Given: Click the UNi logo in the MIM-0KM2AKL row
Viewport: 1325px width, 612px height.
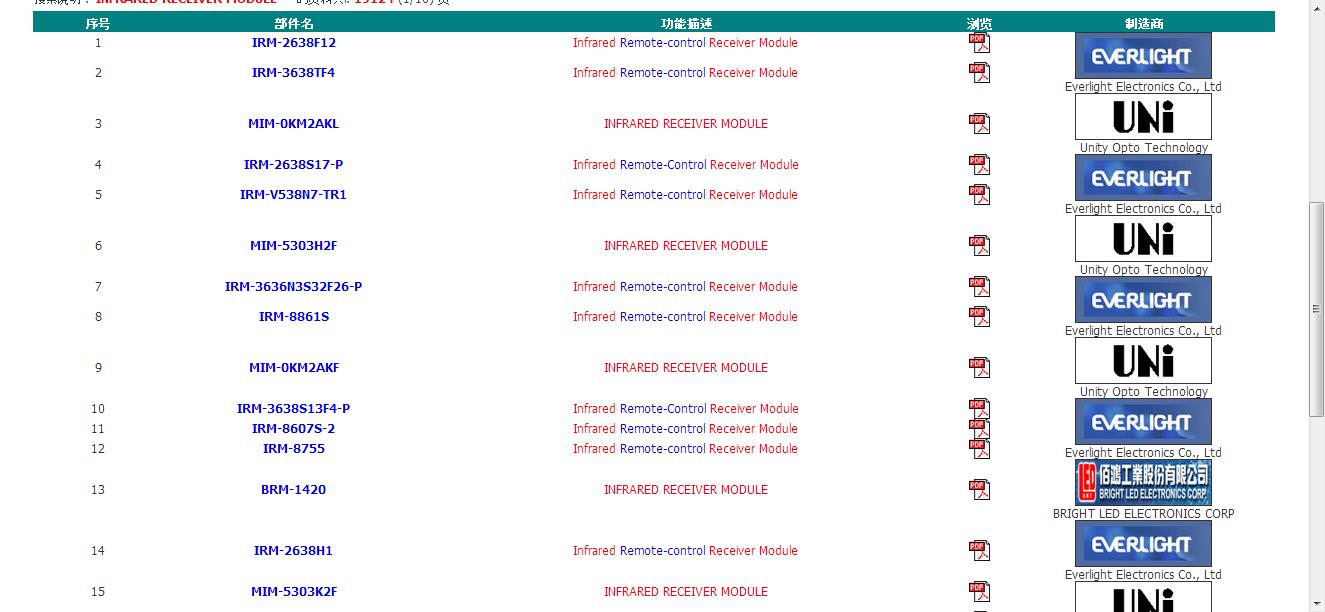Looking at the screenshot, I should [x=1143, y=117].
